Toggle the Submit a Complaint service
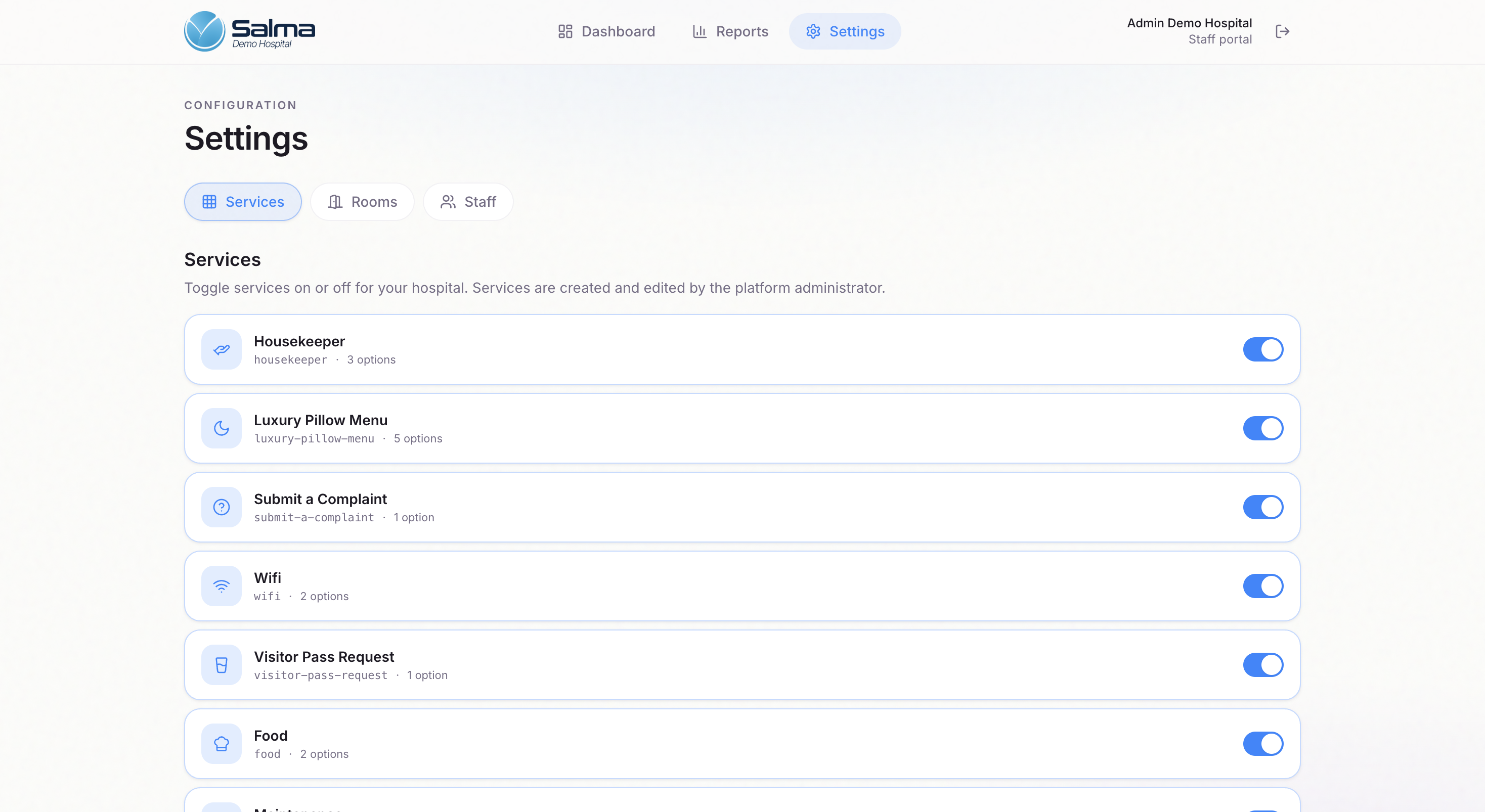Image resolution: width=1485 pixels, height=812 pixels. click(1262, 507)
